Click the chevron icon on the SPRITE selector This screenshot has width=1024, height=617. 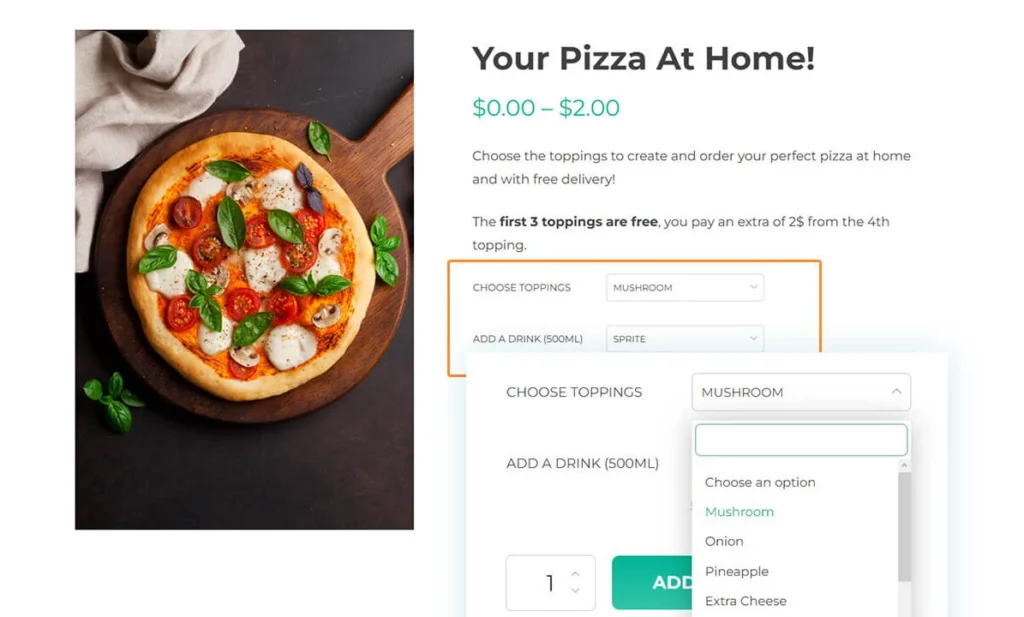[752, 338]
